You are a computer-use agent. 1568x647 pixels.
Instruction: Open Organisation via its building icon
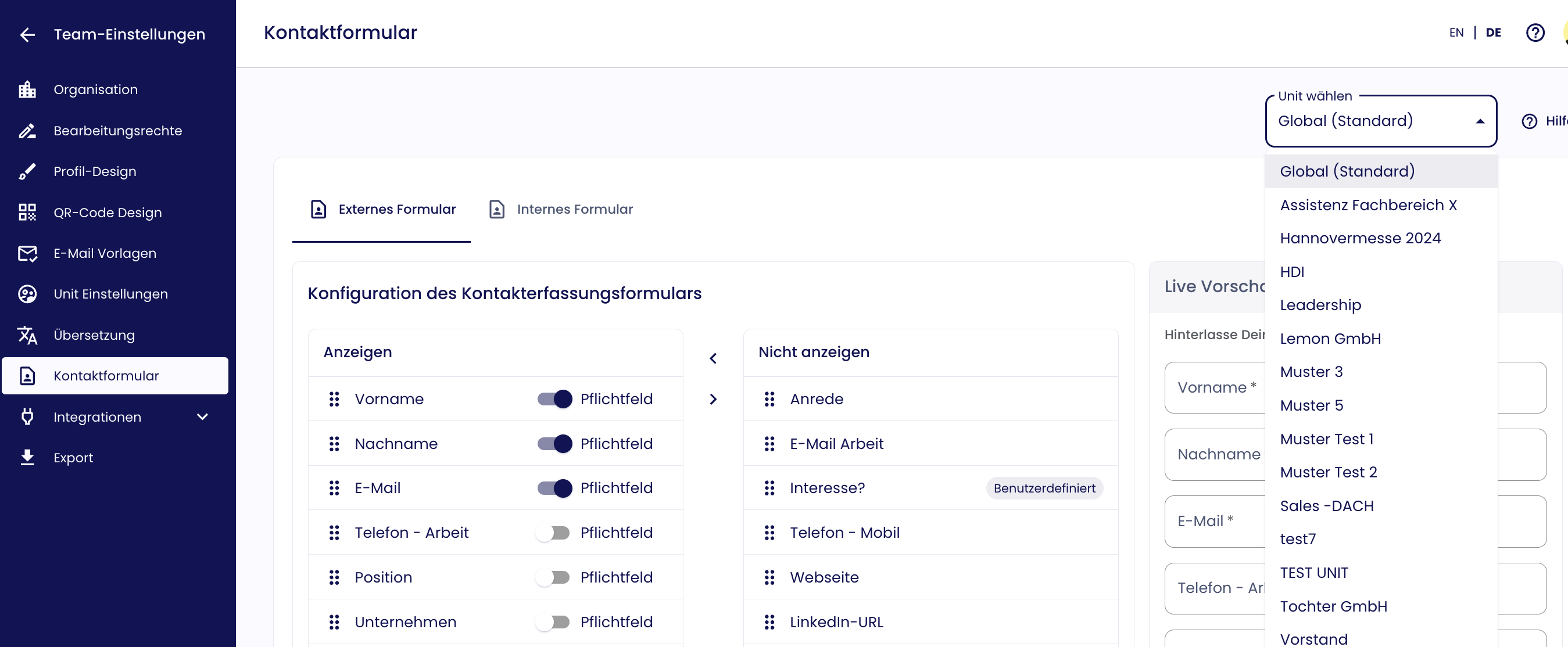click(x=27, y=90)
